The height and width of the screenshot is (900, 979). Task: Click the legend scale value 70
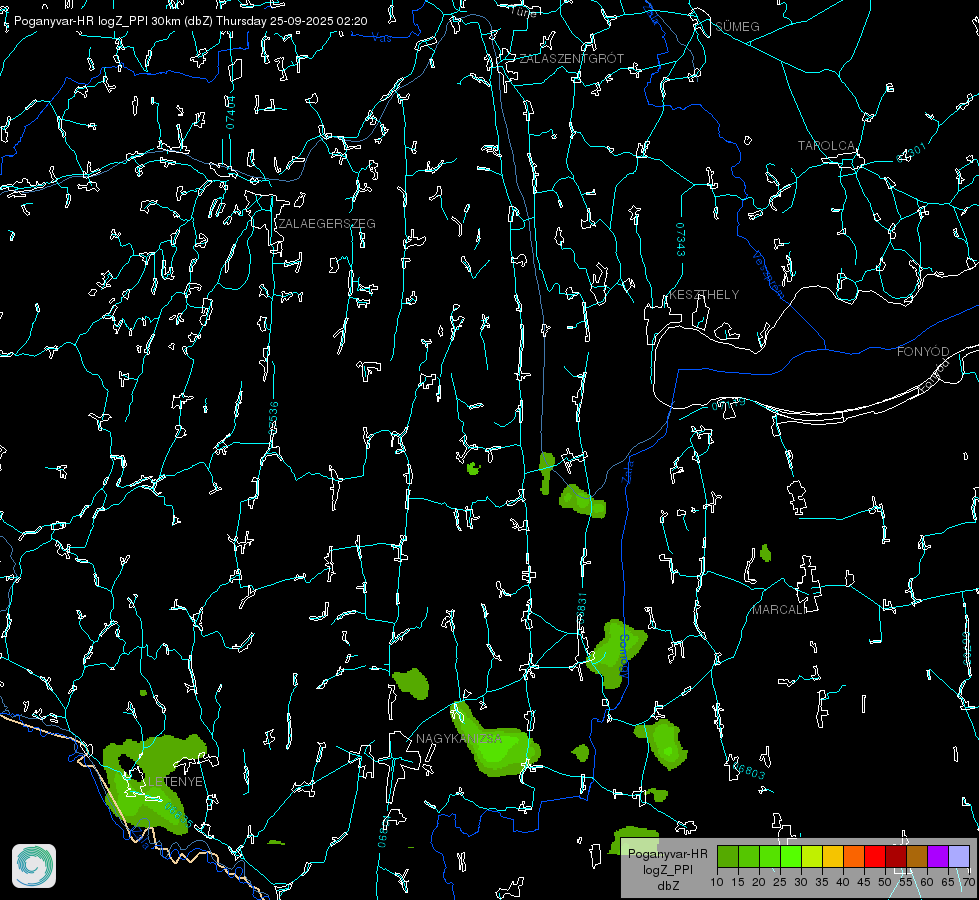(969, 882)
